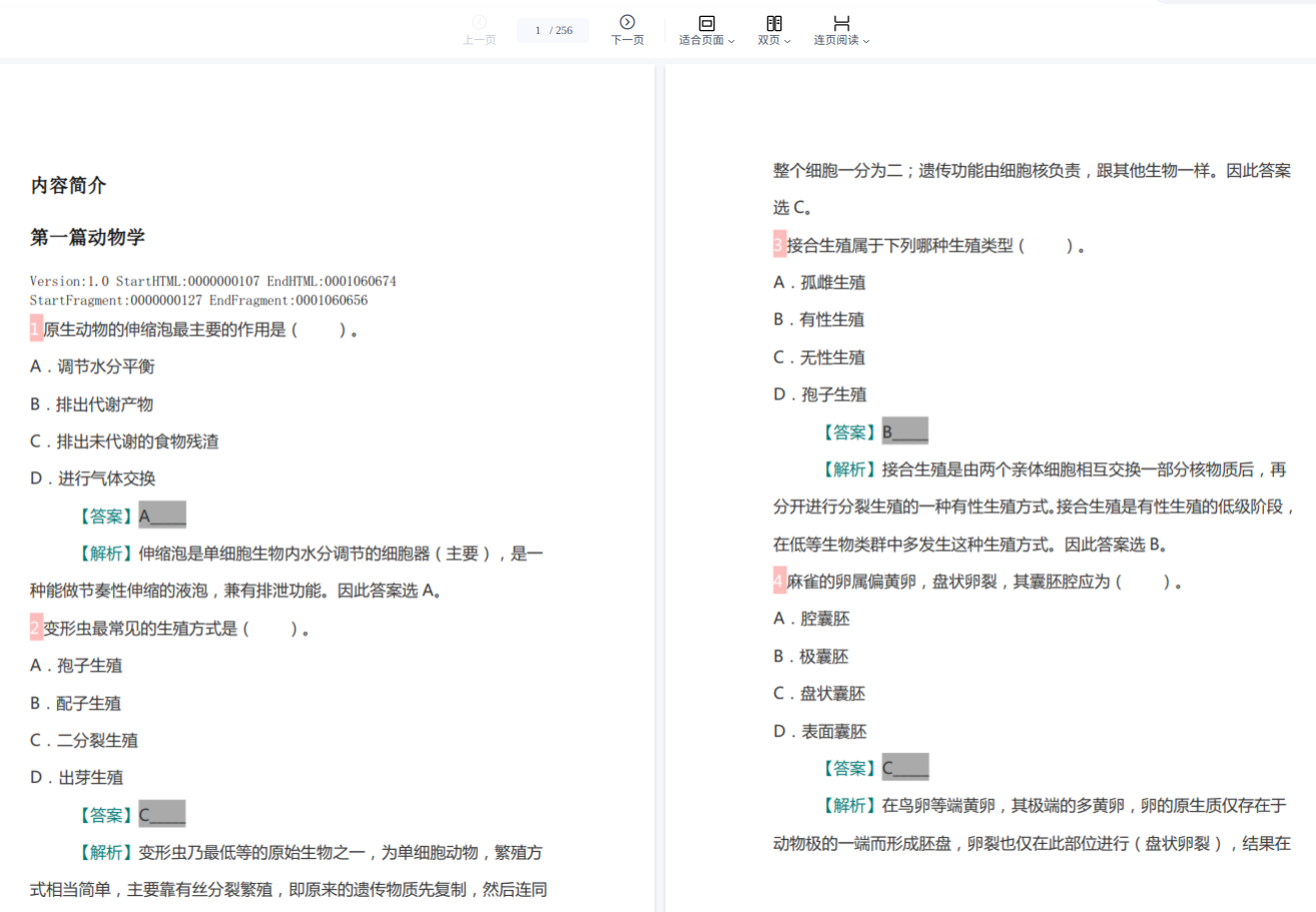Select the pink highlighted question number 2
Viewport: 1316px width, 912px height.
[36, 627]
